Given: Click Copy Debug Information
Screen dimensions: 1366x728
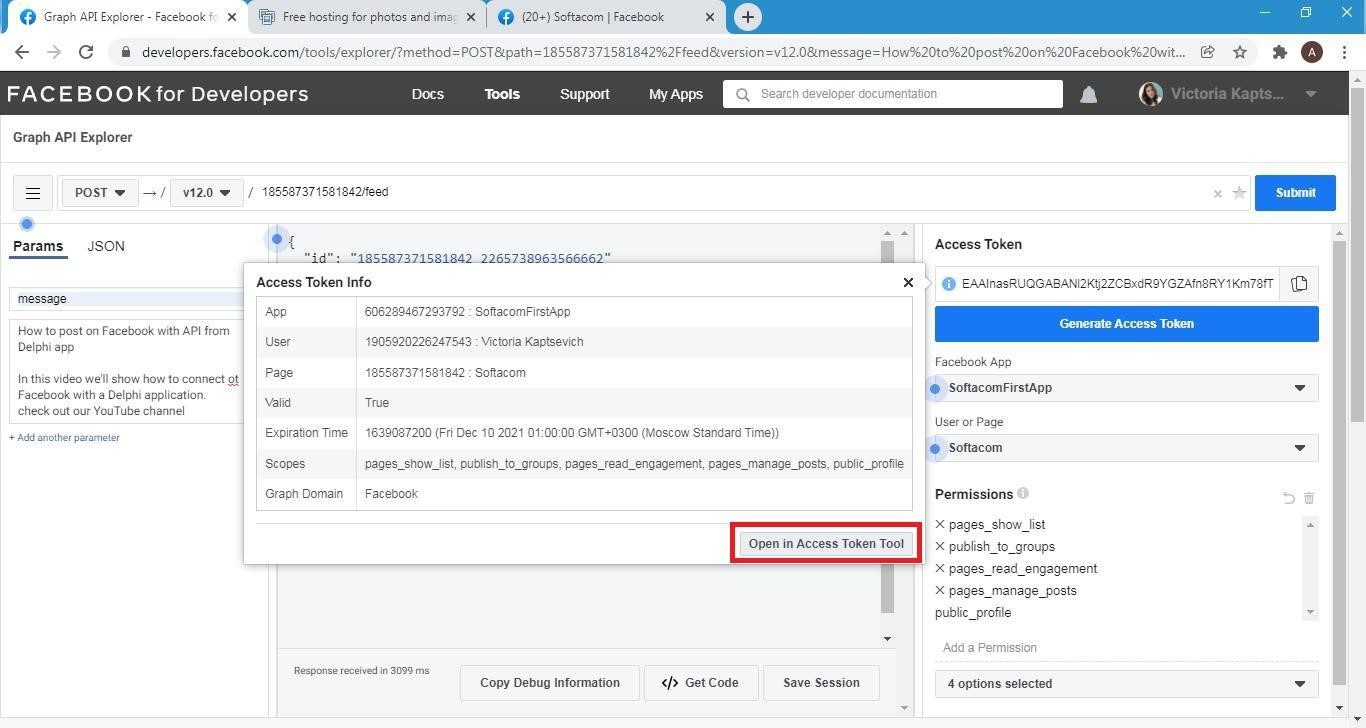Looking at the screenshot, I should [550, 683].
